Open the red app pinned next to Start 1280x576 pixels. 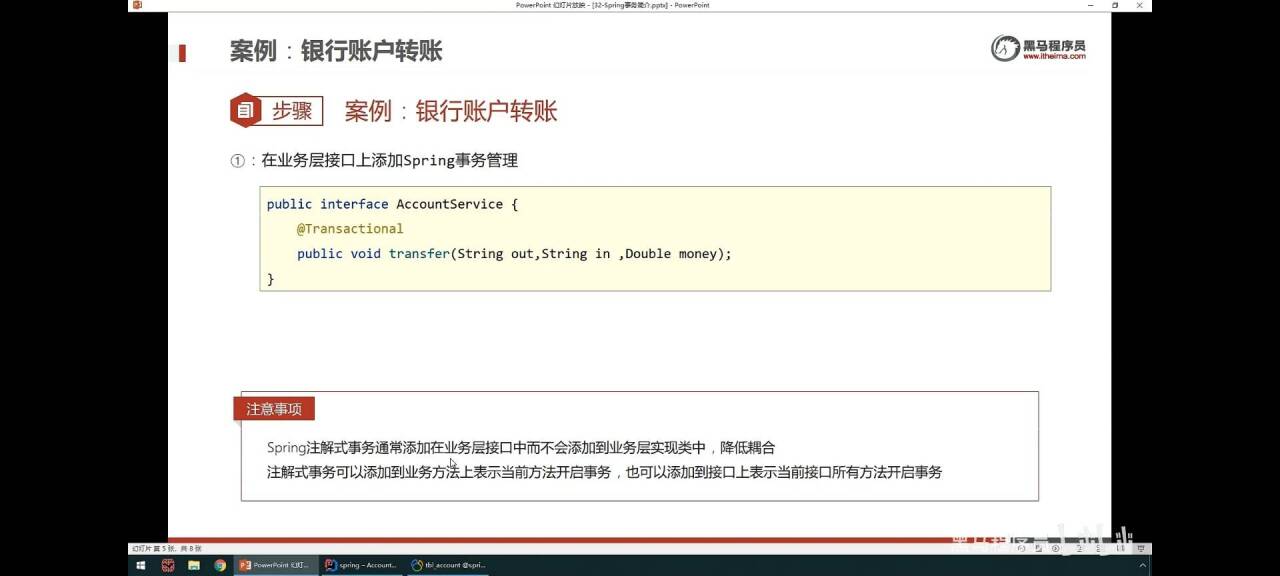(168, 565)
